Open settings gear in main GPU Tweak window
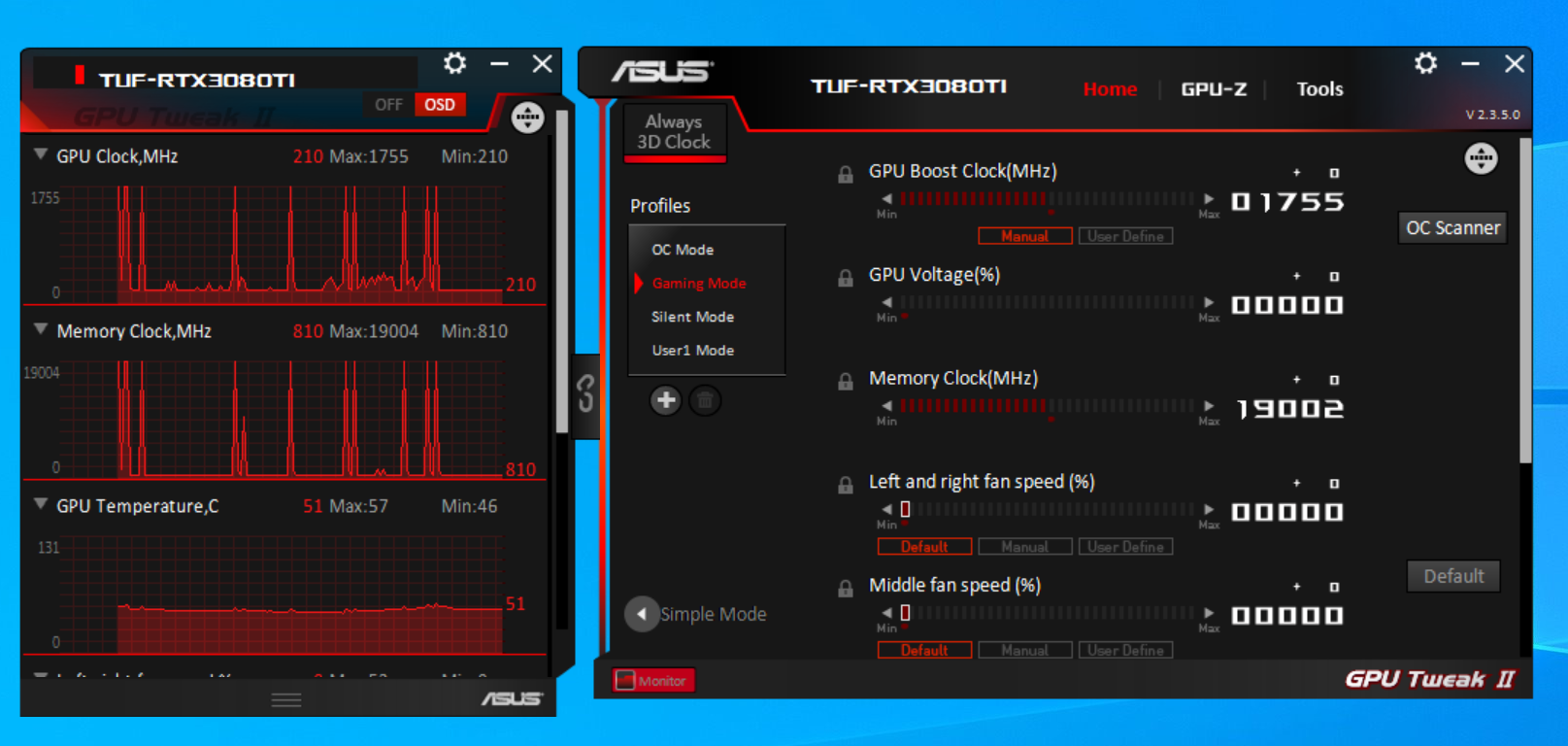The width and height of the screenshot is (1568, 746). (x=1425, y=64)
